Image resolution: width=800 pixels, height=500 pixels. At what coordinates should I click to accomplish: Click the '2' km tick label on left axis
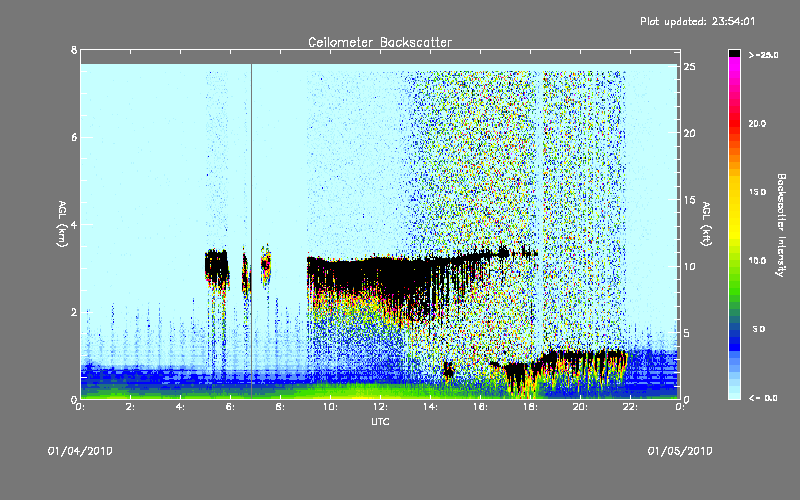[x=74, y=312]
